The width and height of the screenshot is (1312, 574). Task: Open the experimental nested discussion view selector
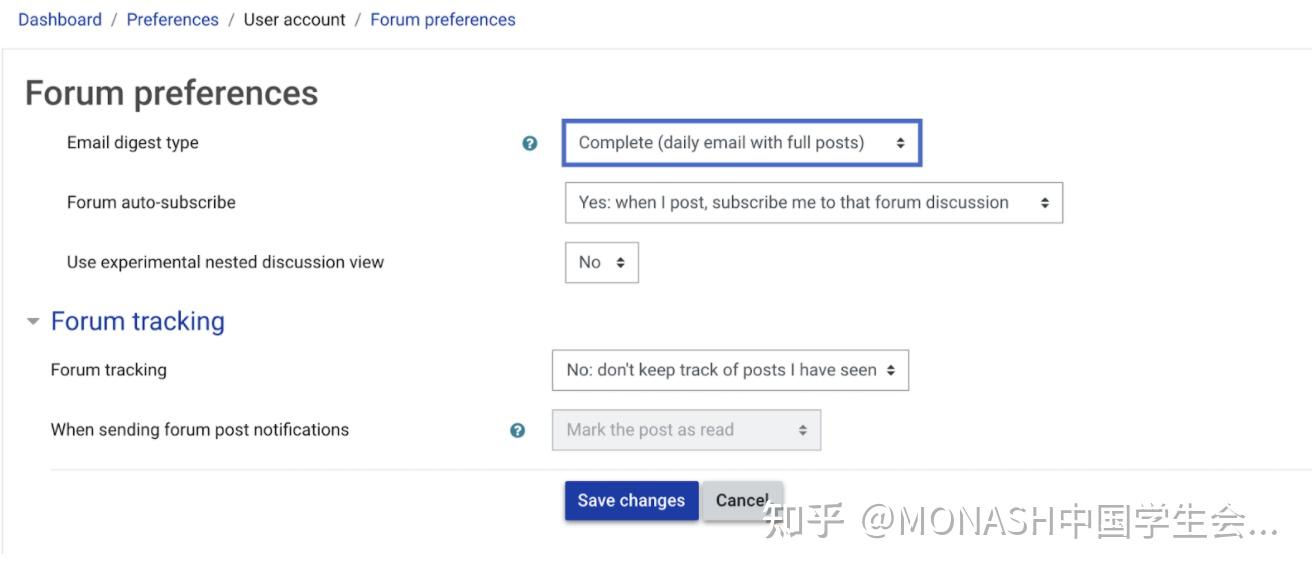click(601, 262)
